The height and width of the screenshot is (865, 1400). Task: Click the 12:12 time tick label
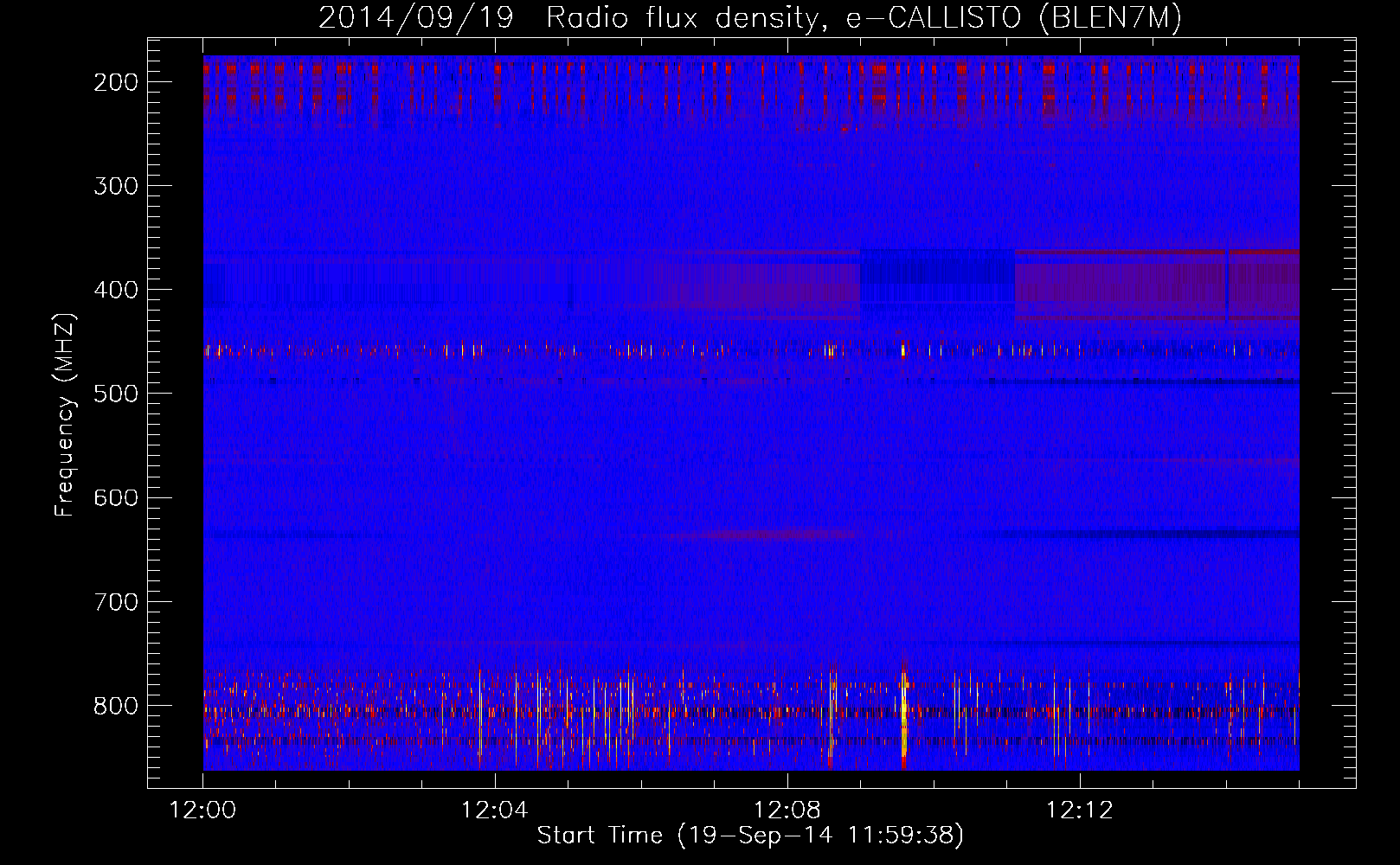coord(1079,811)
